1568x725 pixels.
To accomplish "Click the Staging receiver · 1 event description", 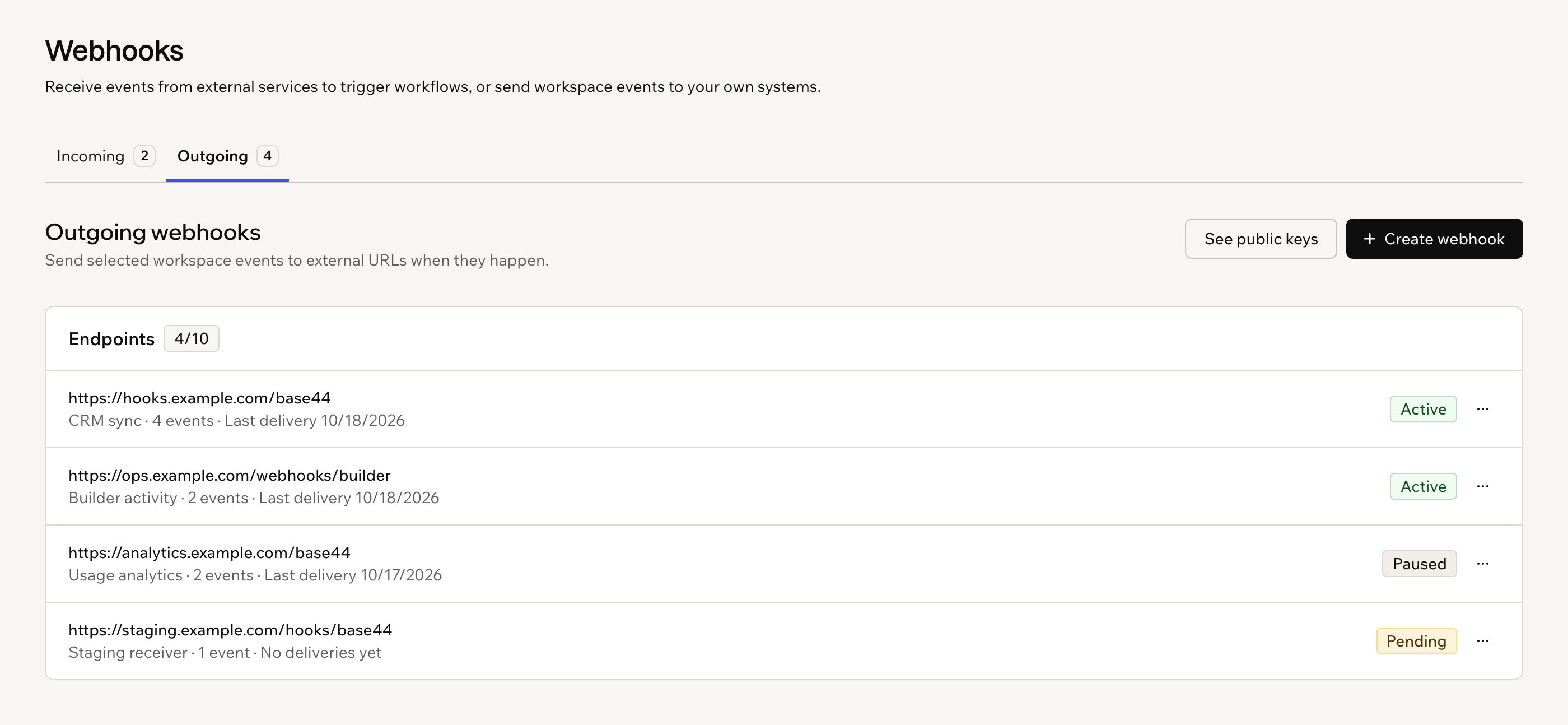I will point(225,653).
